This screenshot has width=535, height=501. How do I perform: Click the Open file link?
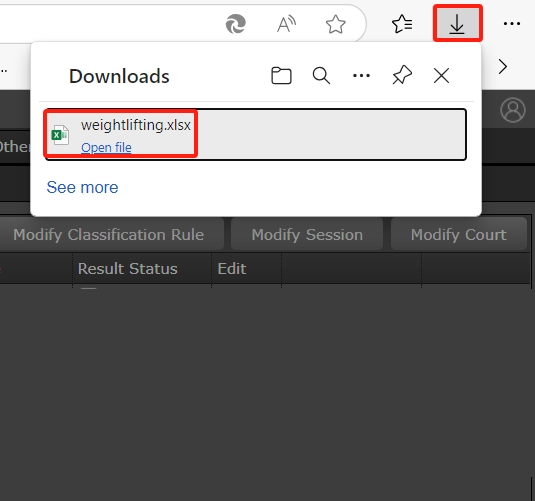coord(106,147)
